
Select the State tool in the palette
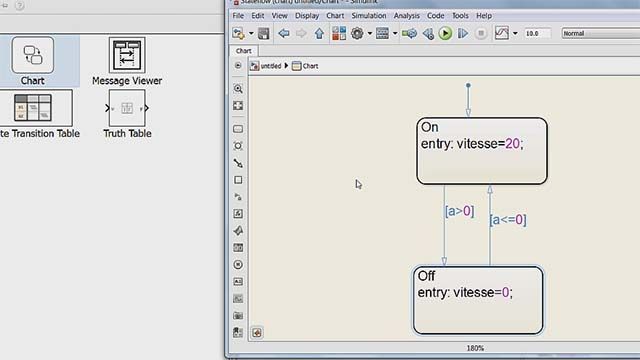[x=238, y=129]
